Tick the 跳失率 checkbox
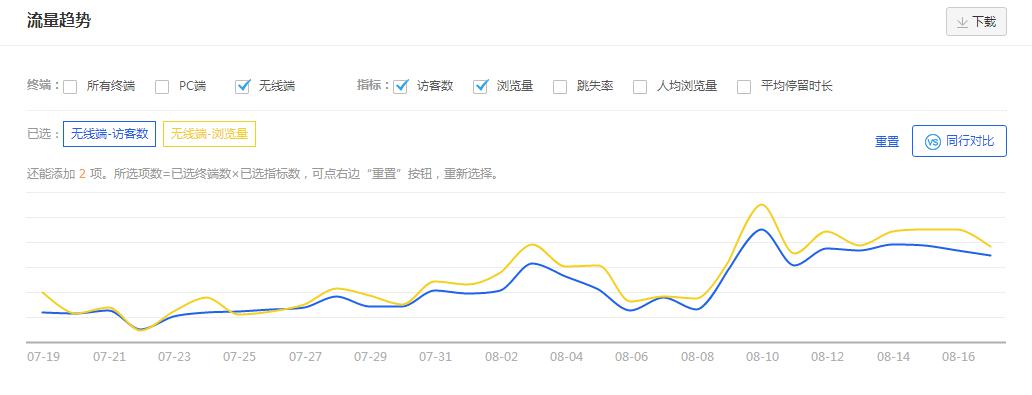This screenshot has width=1032, height=395. [x=560, y=87]
